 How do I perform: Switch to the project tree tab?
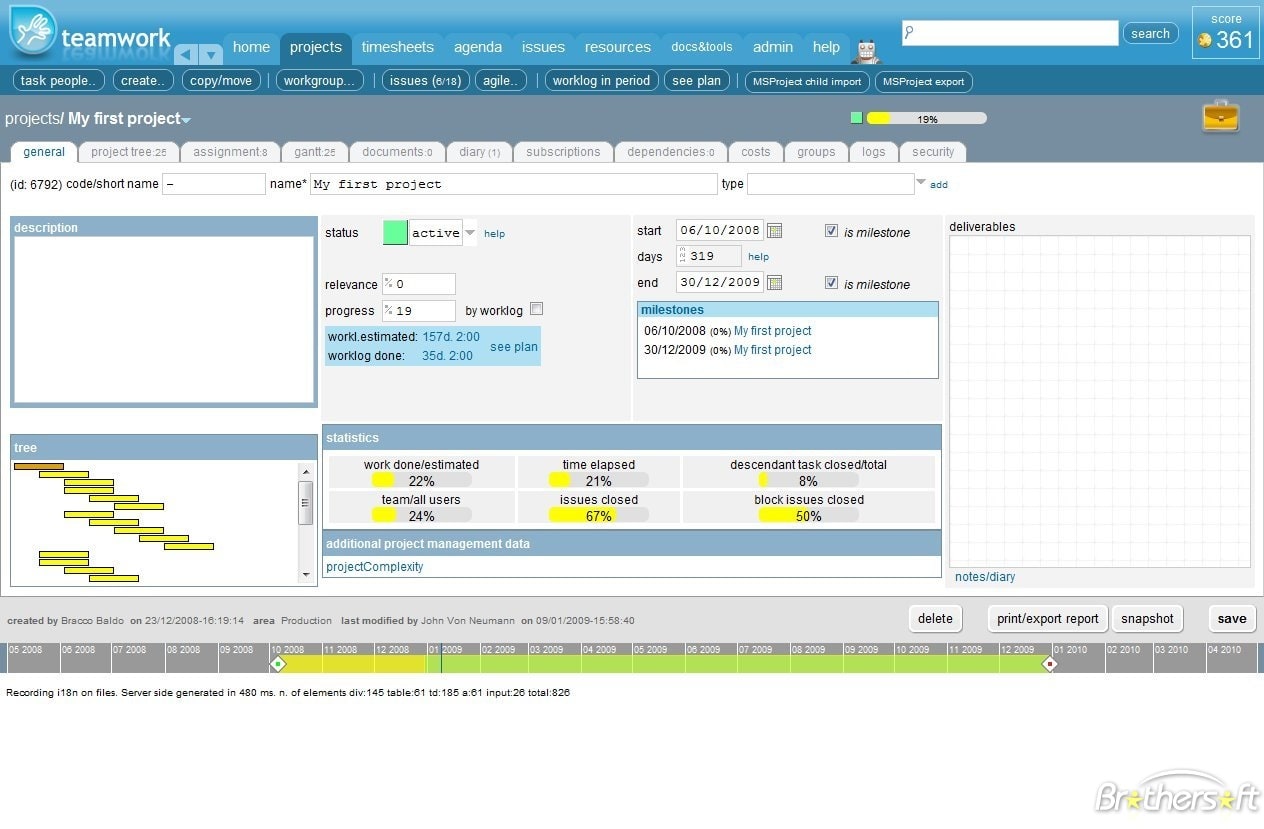click(129, 152)
